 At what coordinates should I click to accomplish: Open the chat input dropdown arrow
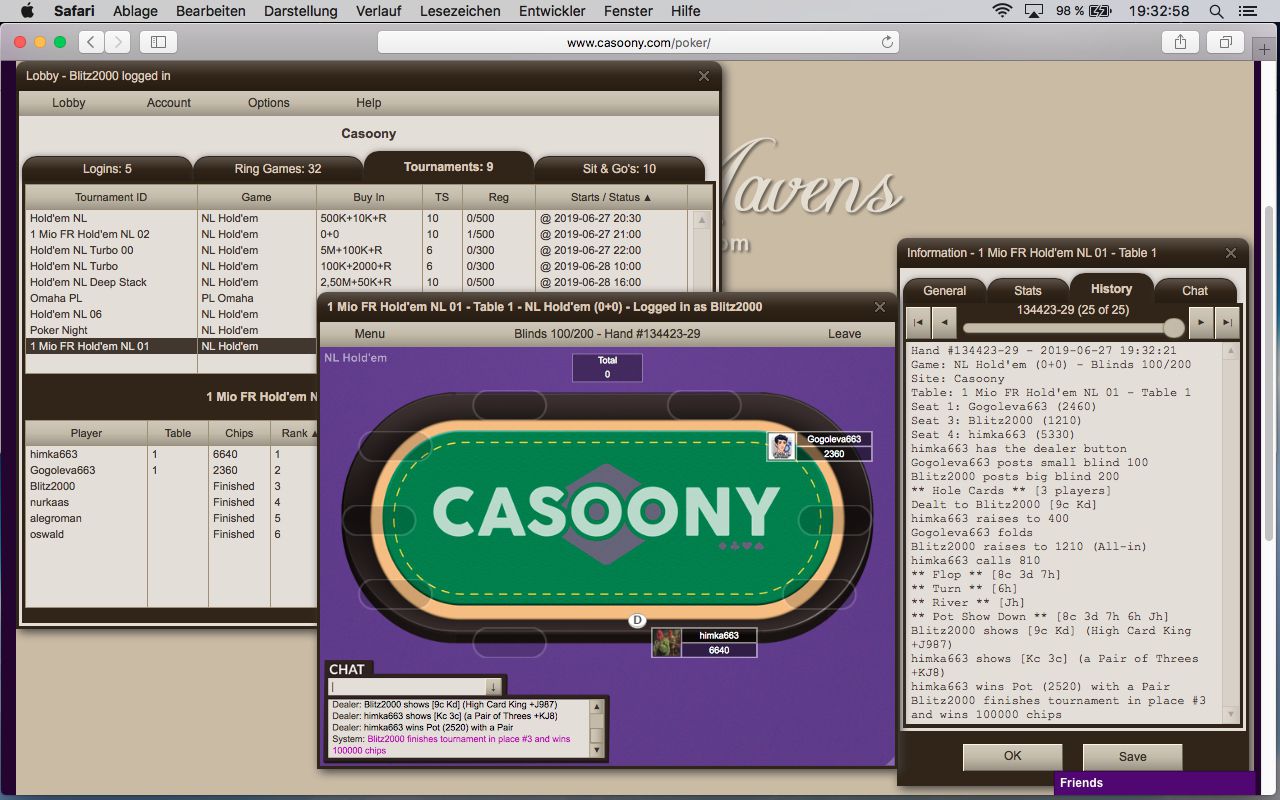pos(493,687)
